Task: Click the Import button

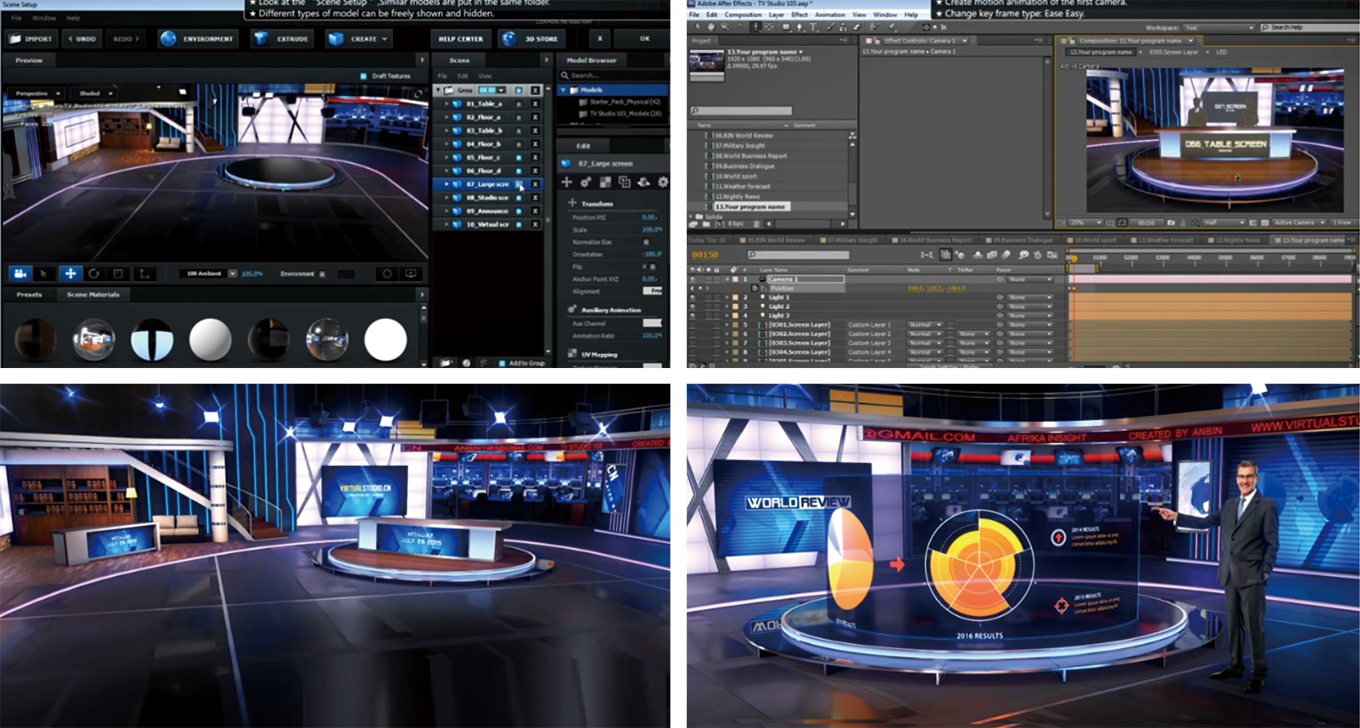Action: (30, 39)
